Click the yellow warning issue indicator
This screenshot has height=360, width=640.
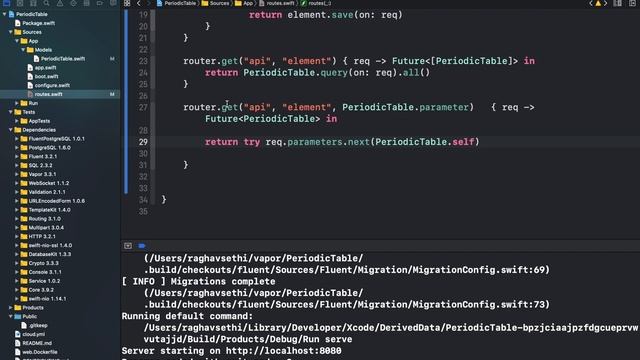pos(598,3)
